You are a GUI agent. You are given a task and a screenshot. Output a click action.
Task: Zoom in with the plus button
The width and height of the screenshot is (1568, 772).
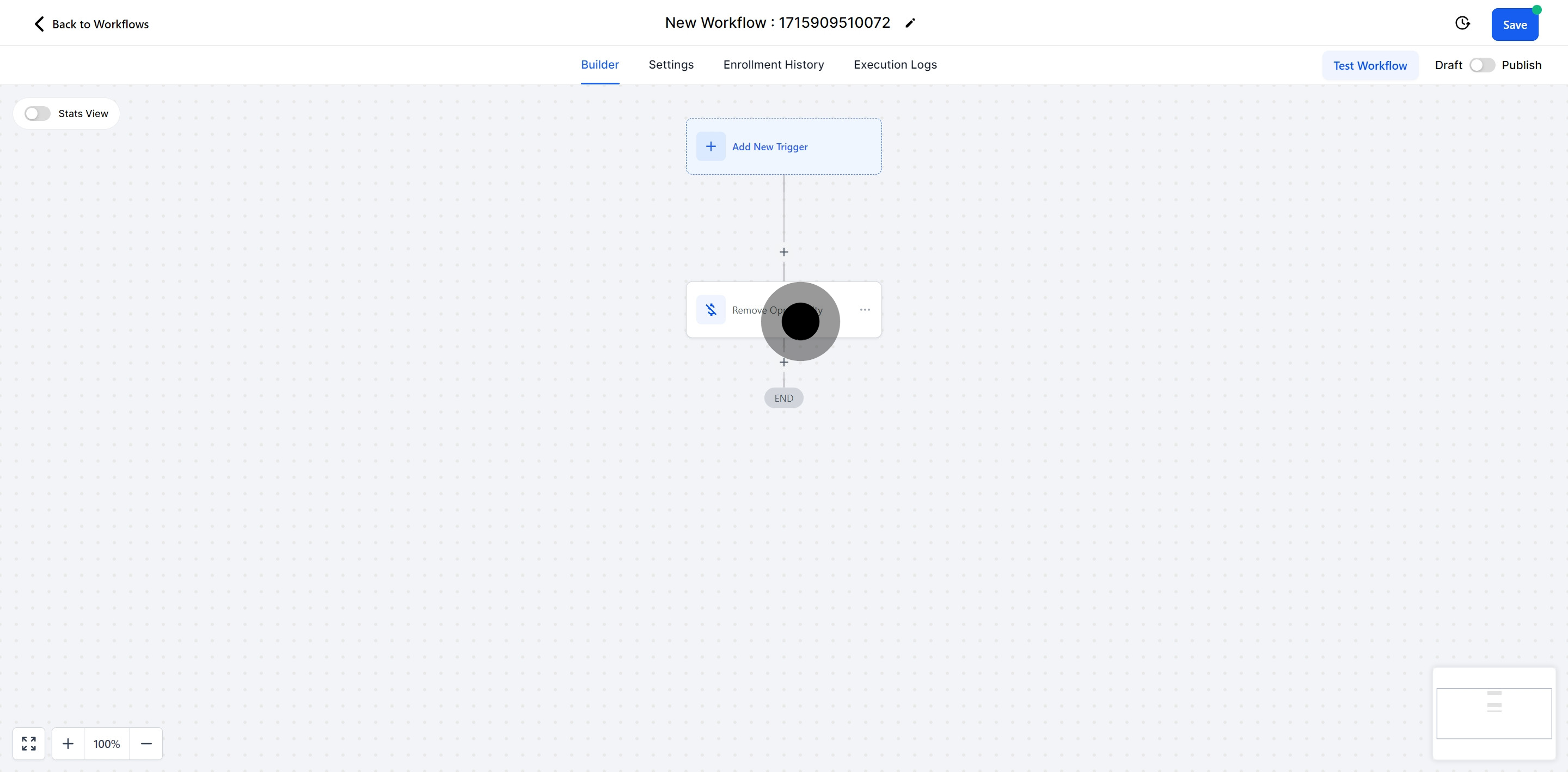68,743
